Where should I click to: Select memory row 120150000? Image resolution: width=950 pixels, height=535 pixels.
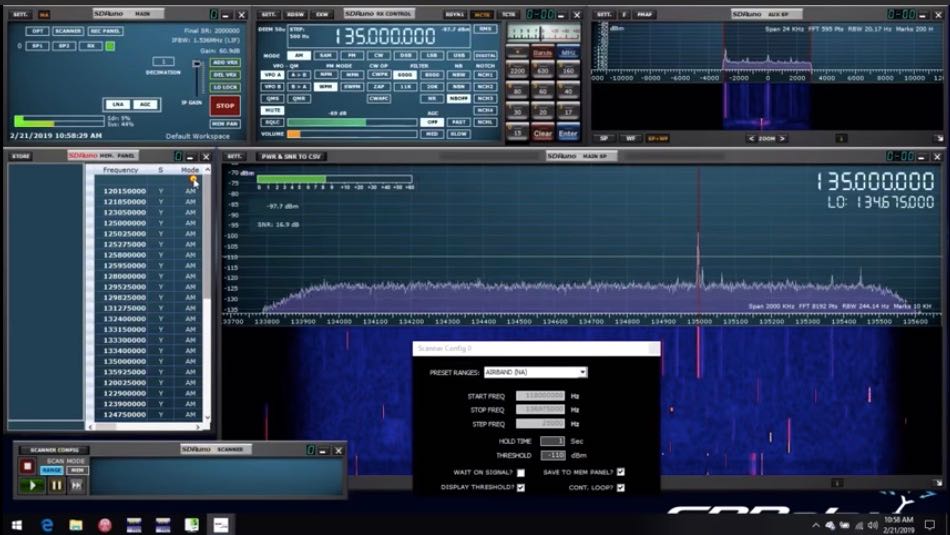tap(148, 191)
